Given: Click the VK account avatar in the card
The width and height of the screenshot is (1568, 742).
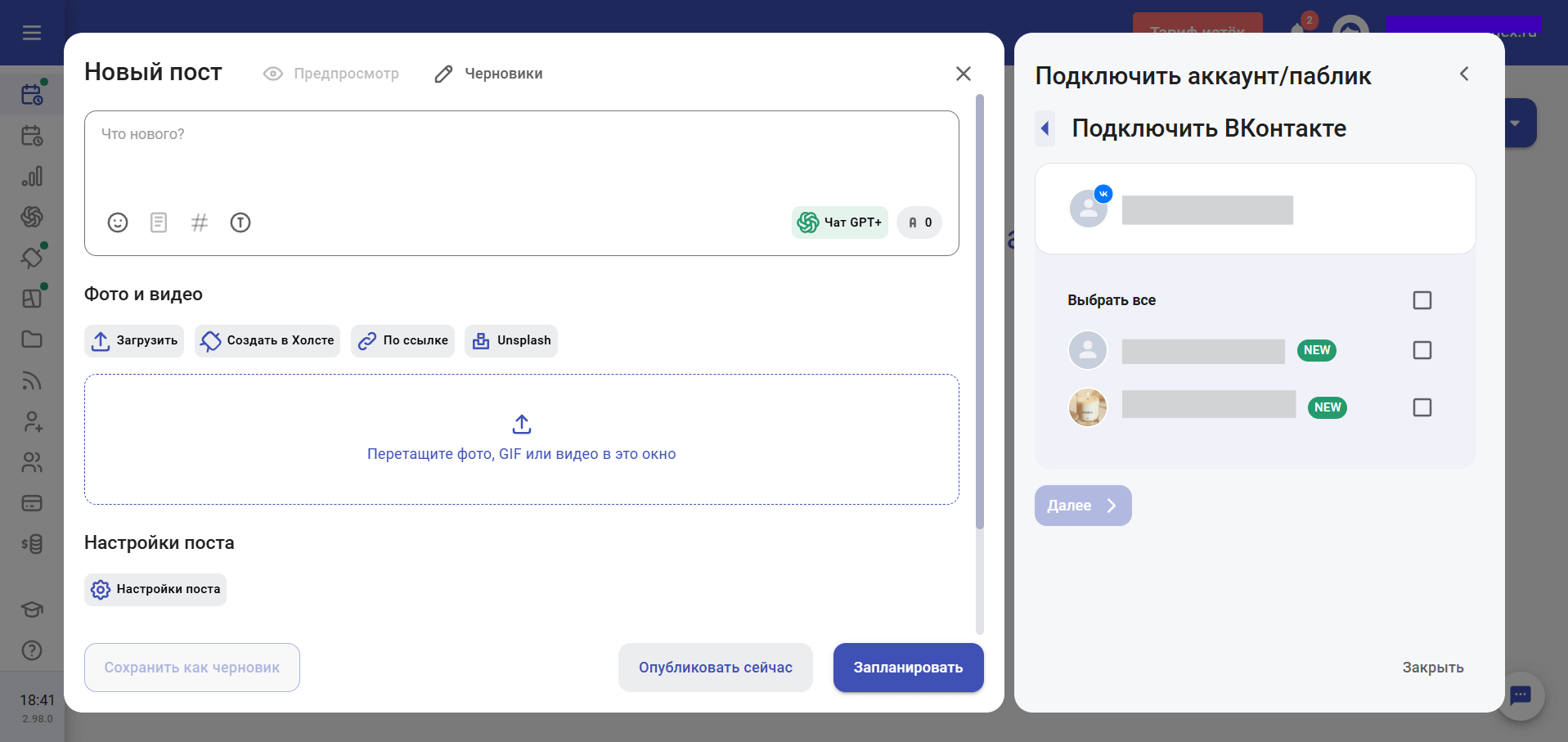Looking at the screenshot, I should [1090, 208].
